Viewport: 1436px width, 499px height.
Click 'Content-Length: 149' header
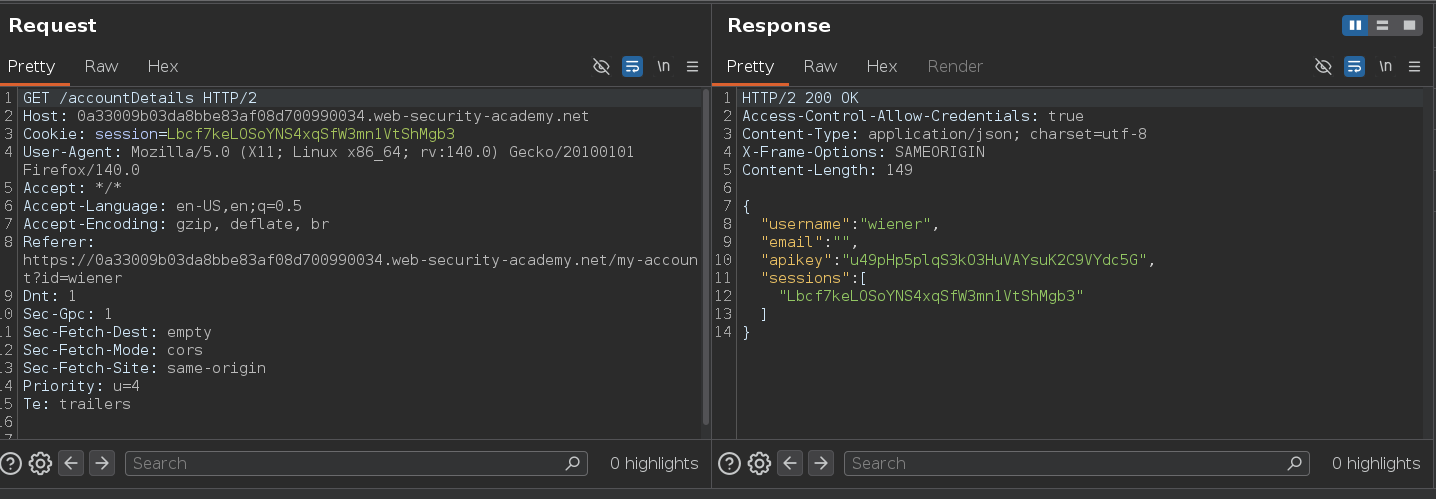[827, 170]
